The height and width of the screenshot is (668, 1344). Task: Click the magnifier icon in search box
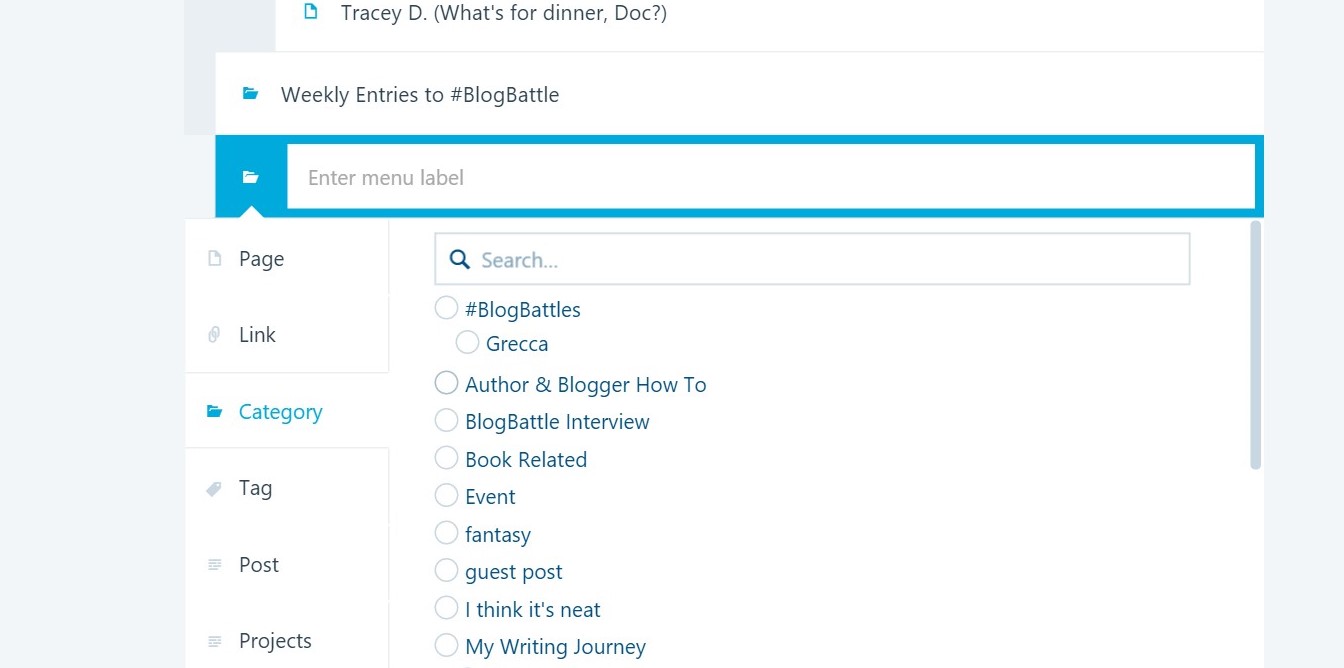460,260
